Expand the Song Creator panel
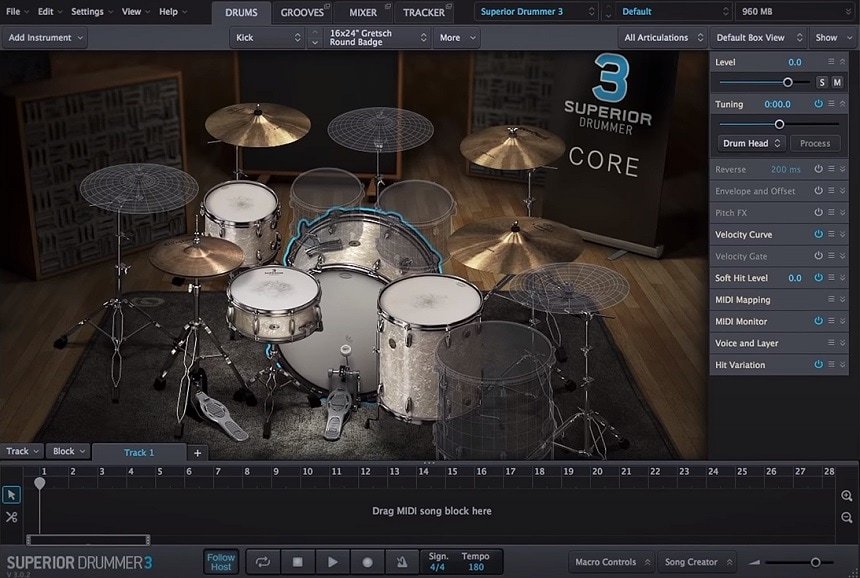The height and width of the screenshot is (578, 860). (697, 562)
